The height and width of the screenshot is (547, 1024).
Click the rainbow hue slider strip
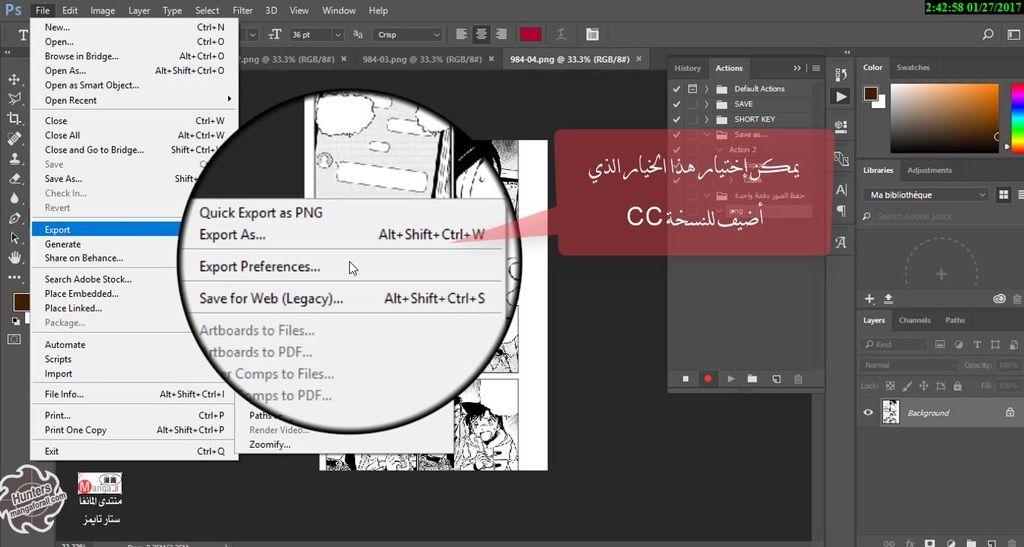(1018, 118)
